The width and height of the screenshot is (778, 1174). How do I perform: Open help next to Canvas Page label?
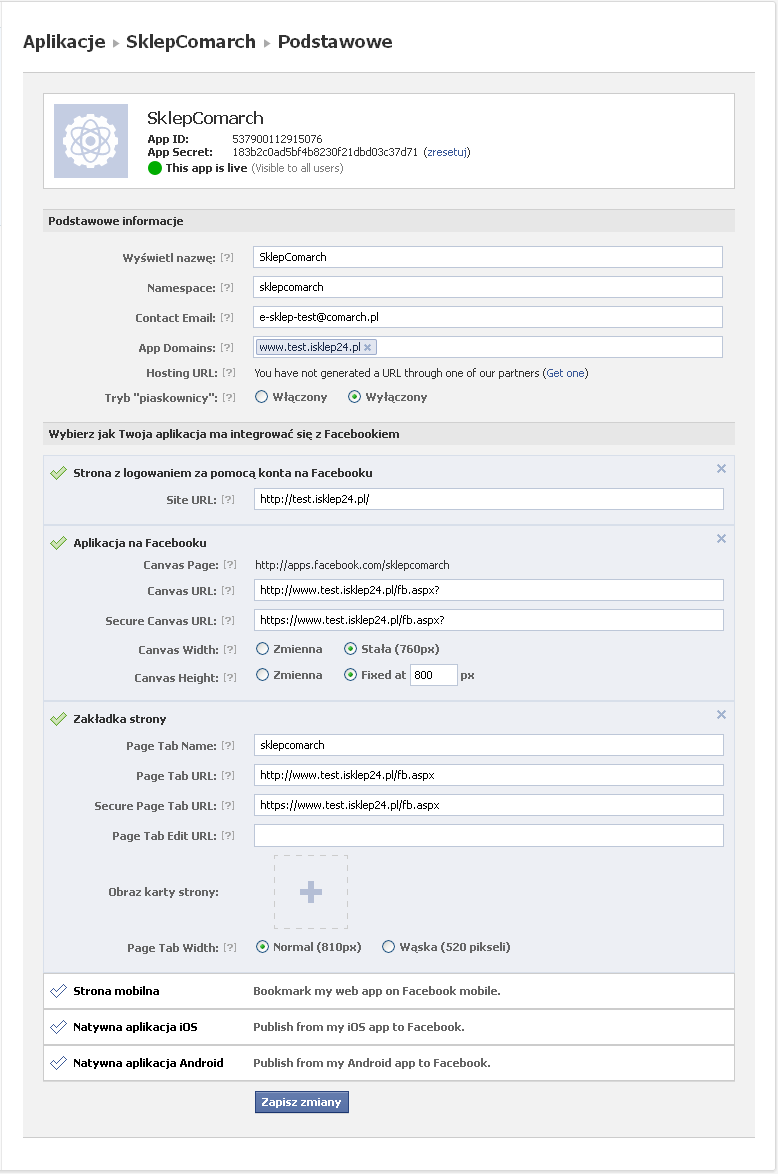(x=230, y=565)
